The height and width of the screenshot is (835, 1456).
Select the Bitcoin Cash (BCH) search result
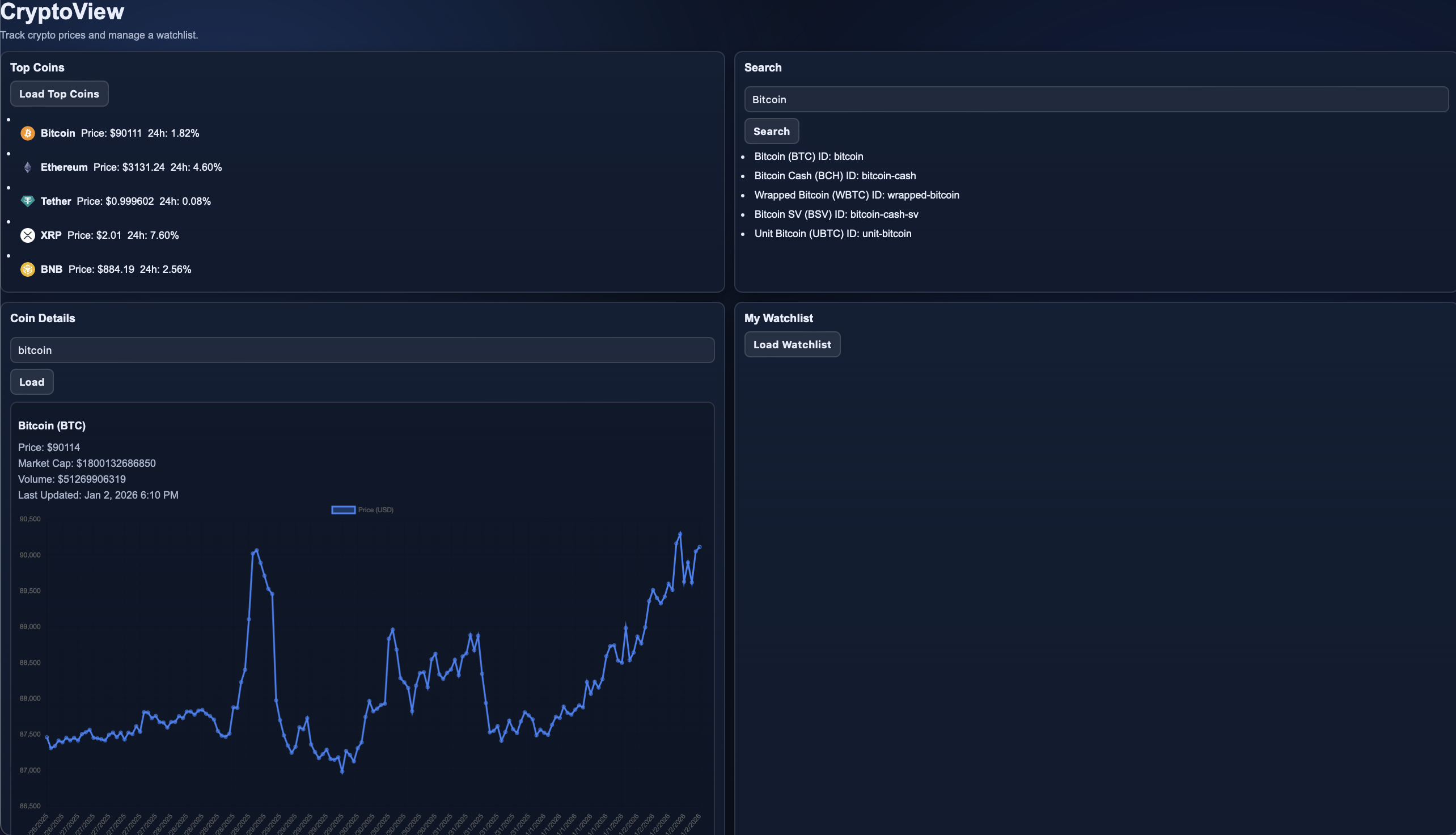pos(834,176)
